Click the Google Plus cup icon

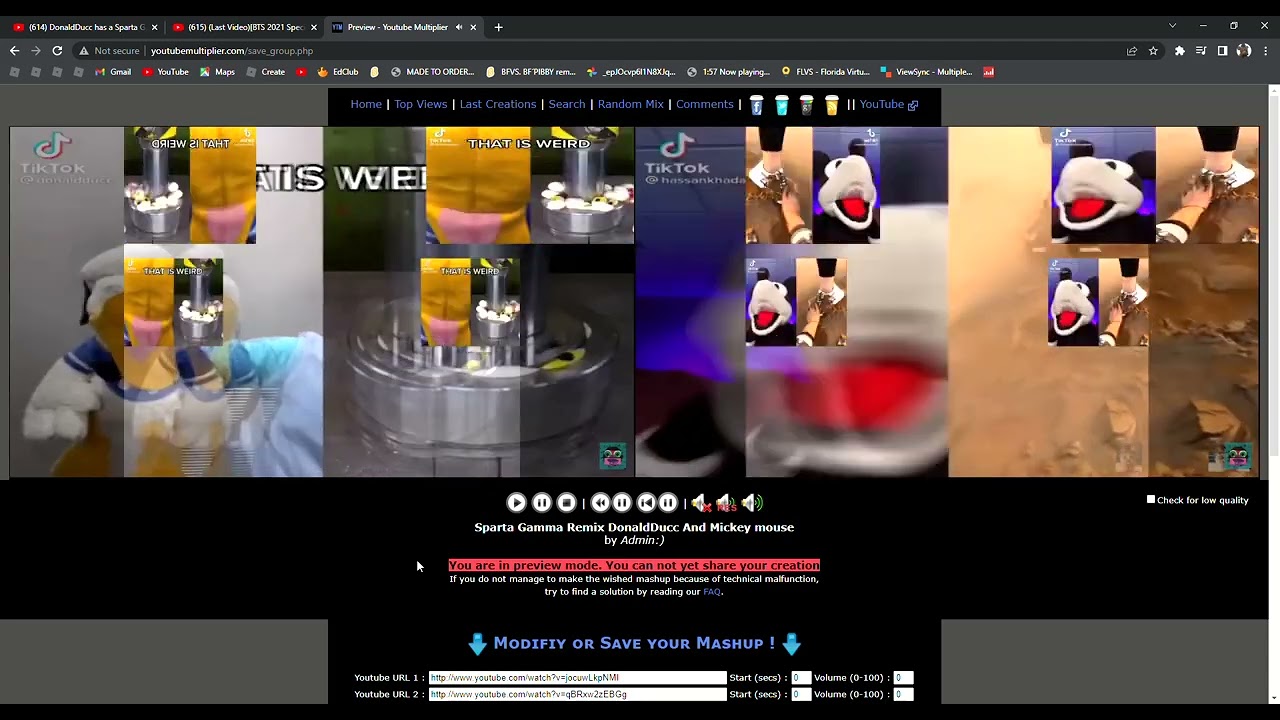pyautogui.click(x=806, y=105)
